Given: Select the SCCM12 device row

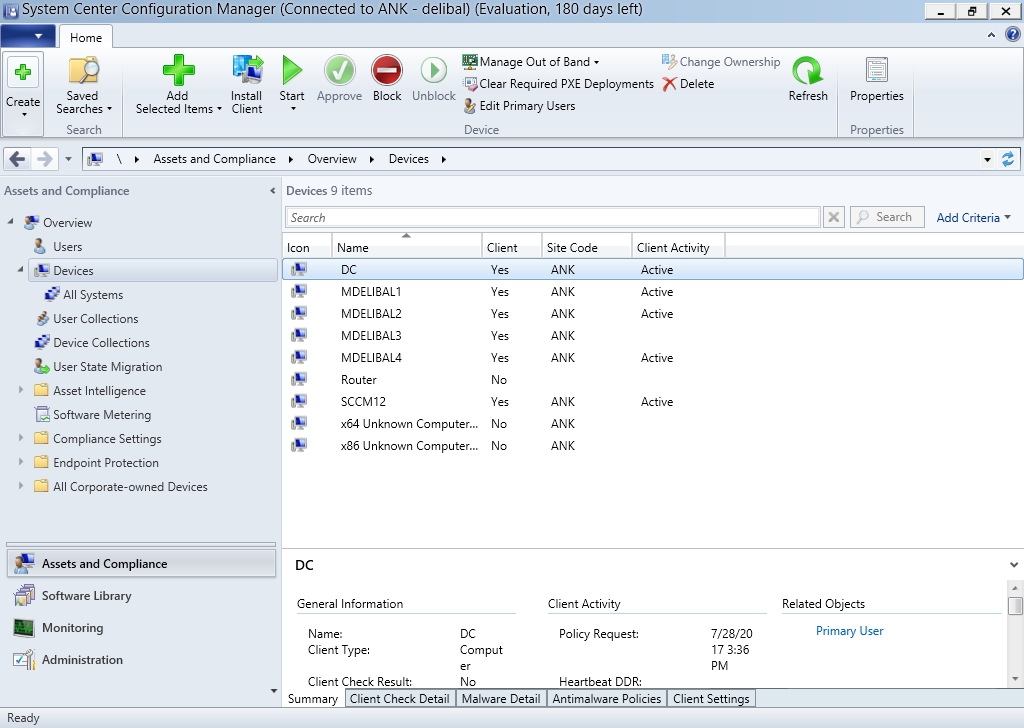Looking at the screenshot, I should tap(363, 402).
